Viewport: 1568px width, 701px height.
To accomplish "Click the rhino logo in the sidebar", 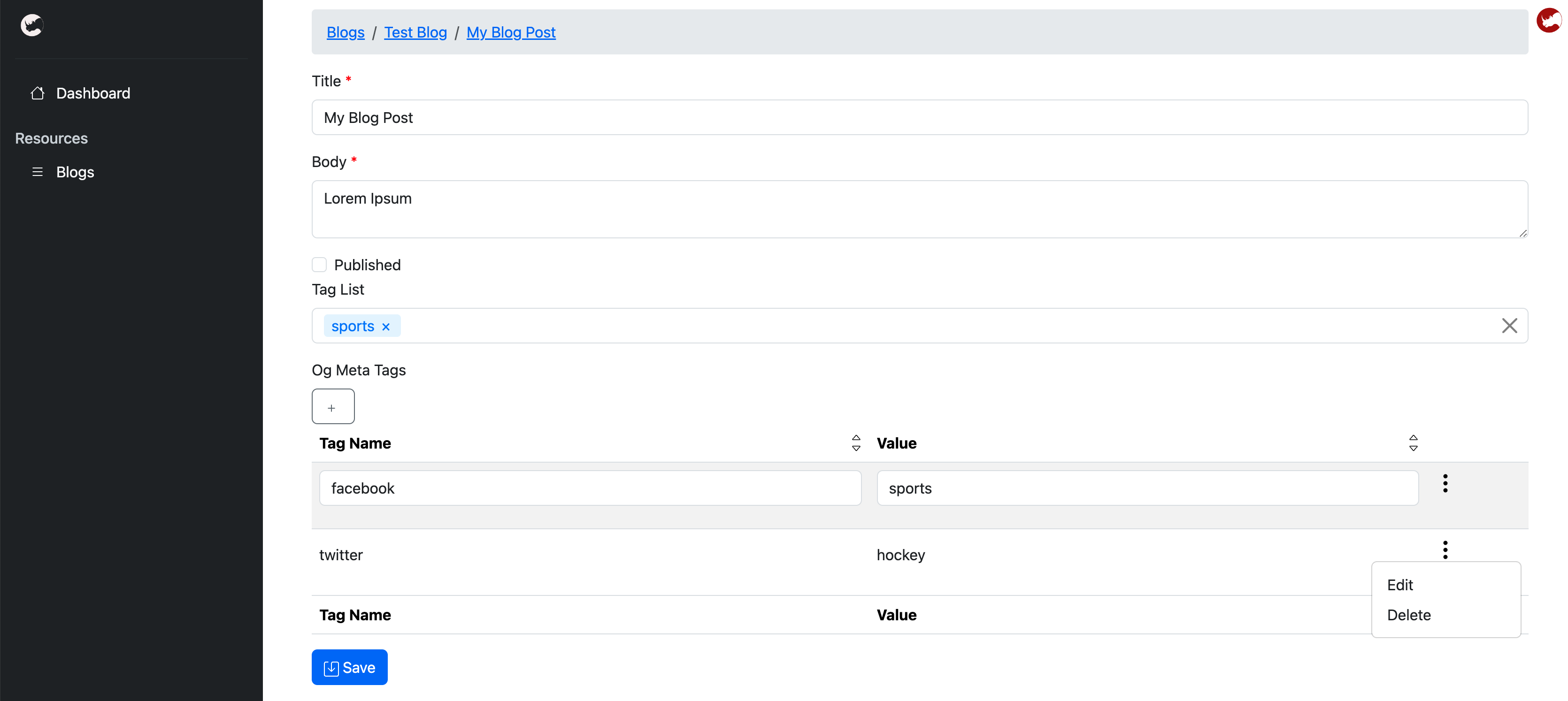I will point(31,25).
